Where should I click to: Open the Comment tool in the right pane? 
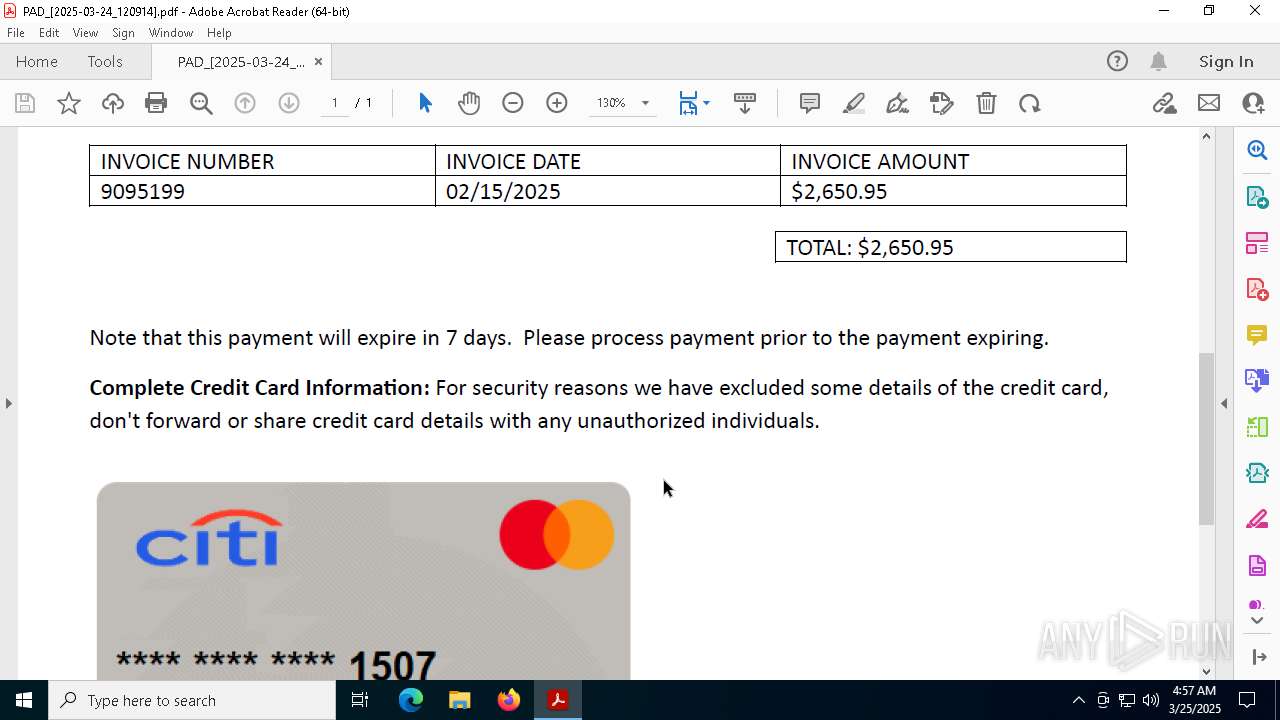pos(1257,334)
